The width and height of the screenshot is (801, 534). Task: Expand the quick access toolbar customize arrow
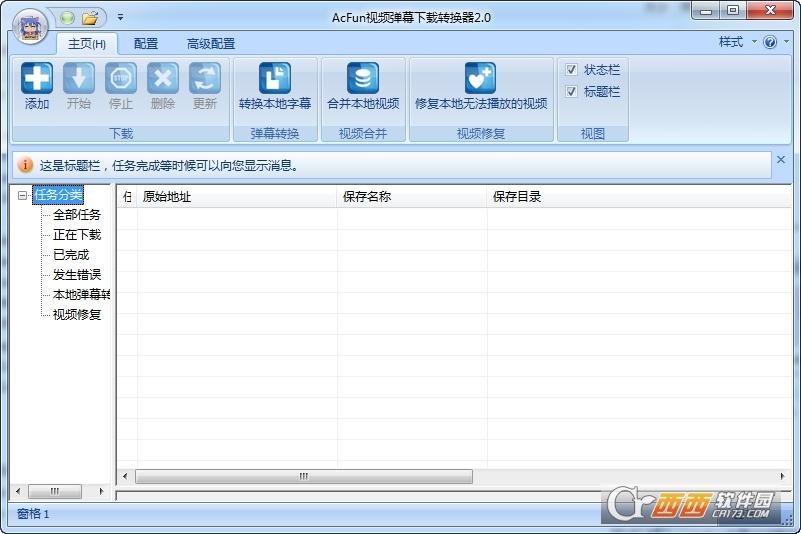tap(121, 17)
